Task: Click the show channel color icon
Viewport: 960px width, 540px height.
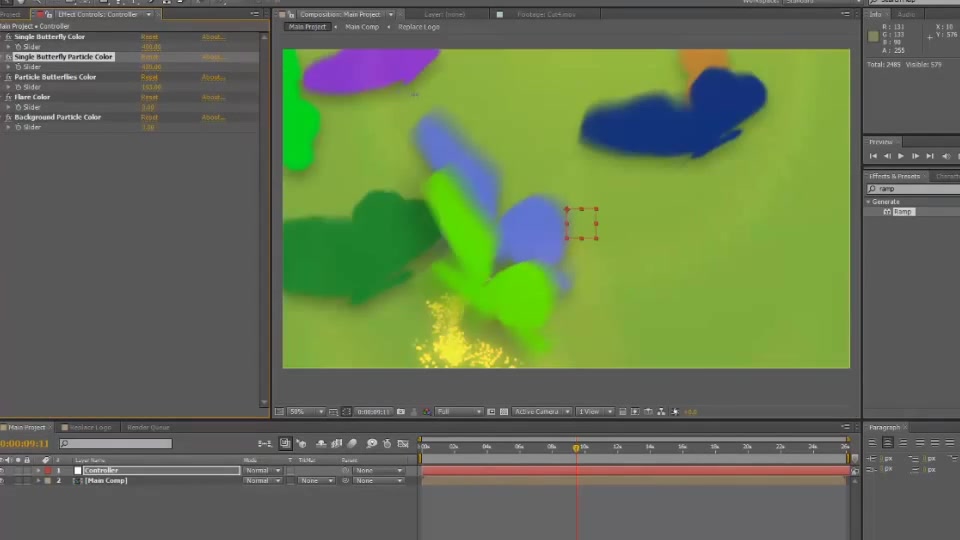Action: point(427,412)
